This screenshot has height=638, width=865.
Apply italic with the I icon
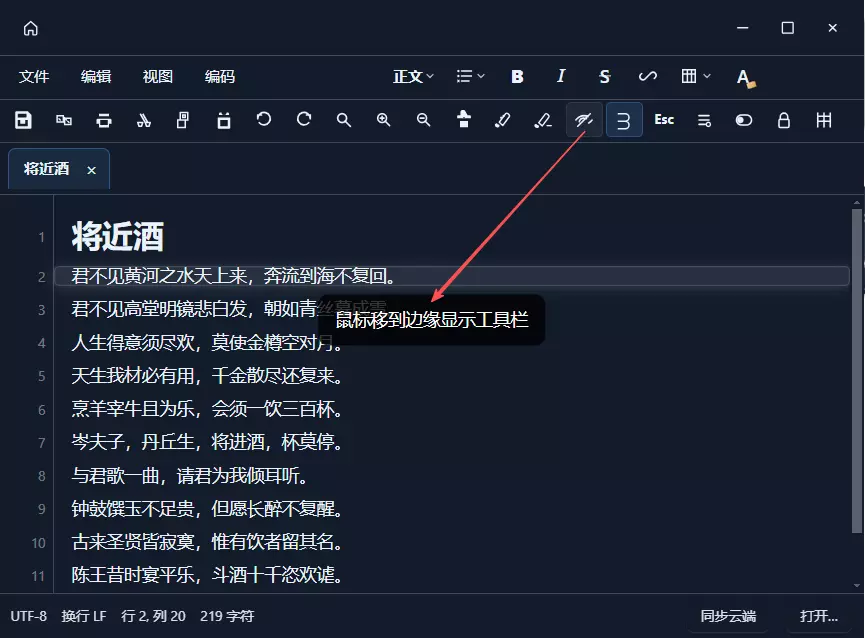561,76
